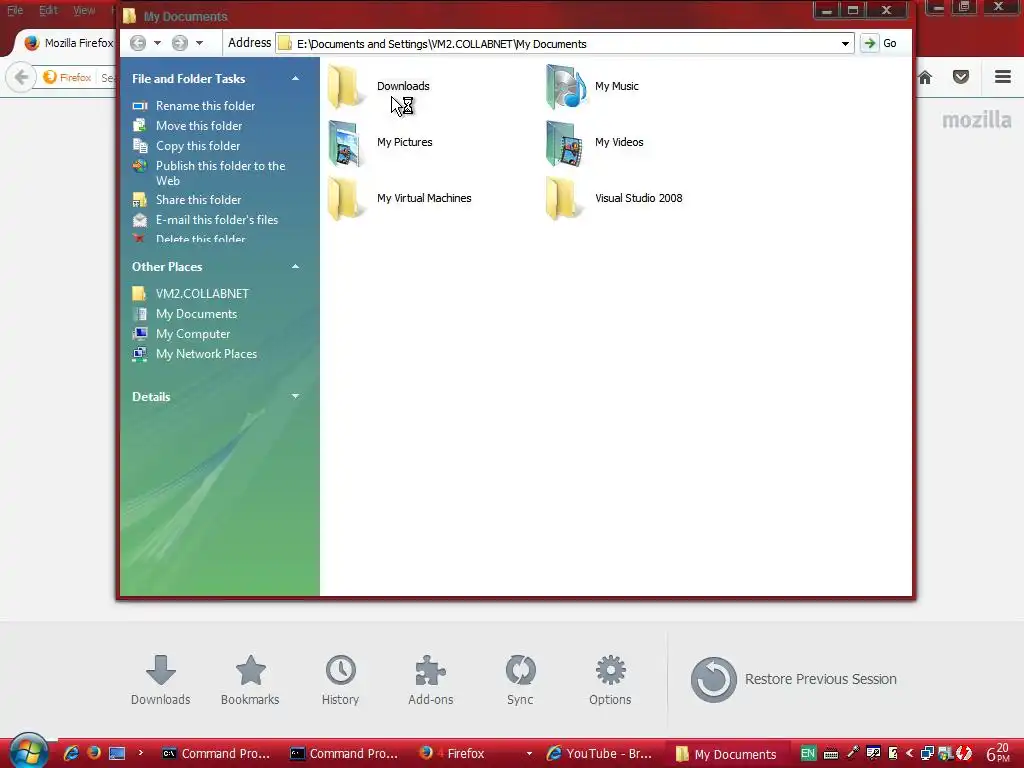The image size is (1024, 768).
Task: Open Firefox taskbar group dropdown arrow
Action: [529, 754]
